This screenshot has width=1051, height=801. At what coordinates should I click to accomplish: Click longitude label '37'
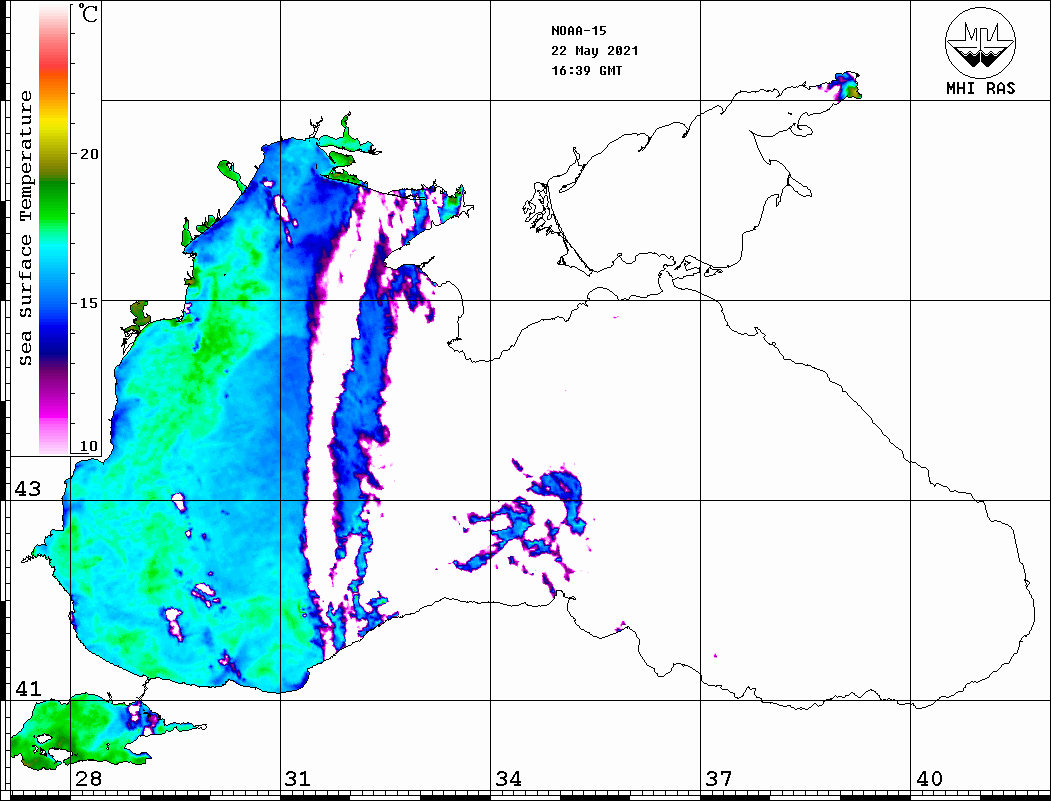point(719,779)
